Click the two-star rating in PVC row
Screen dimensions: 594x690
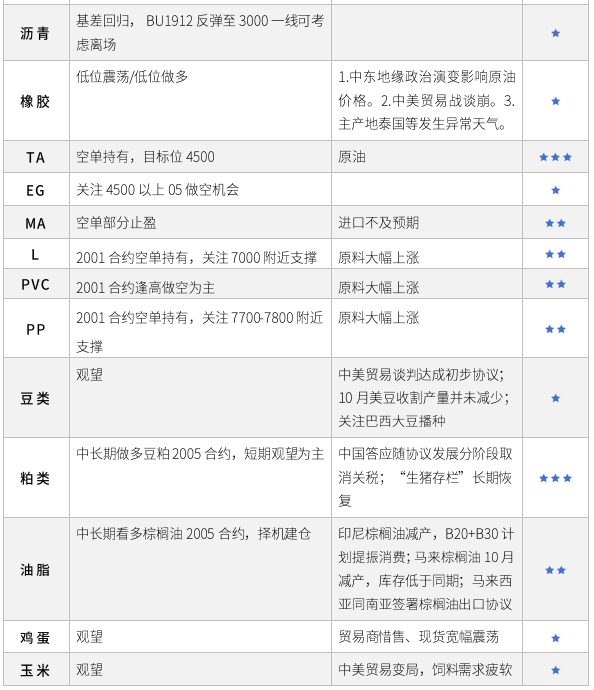coord(555,284)
